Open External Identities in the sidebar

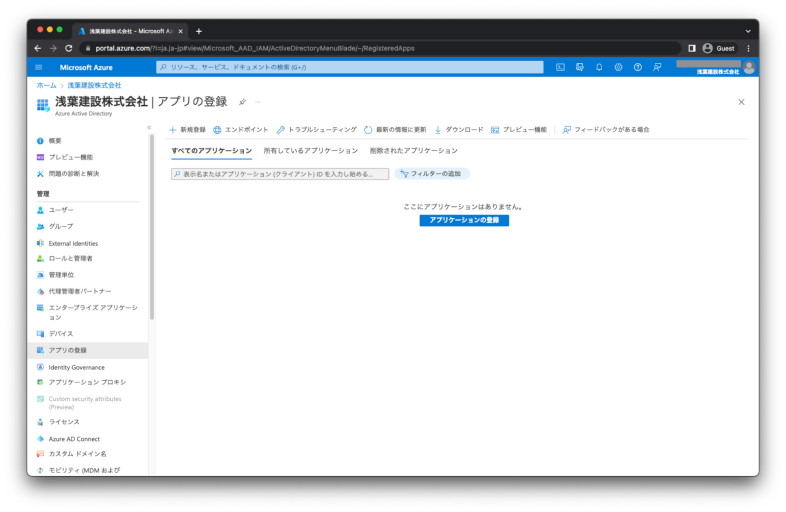tap(68, 244)
